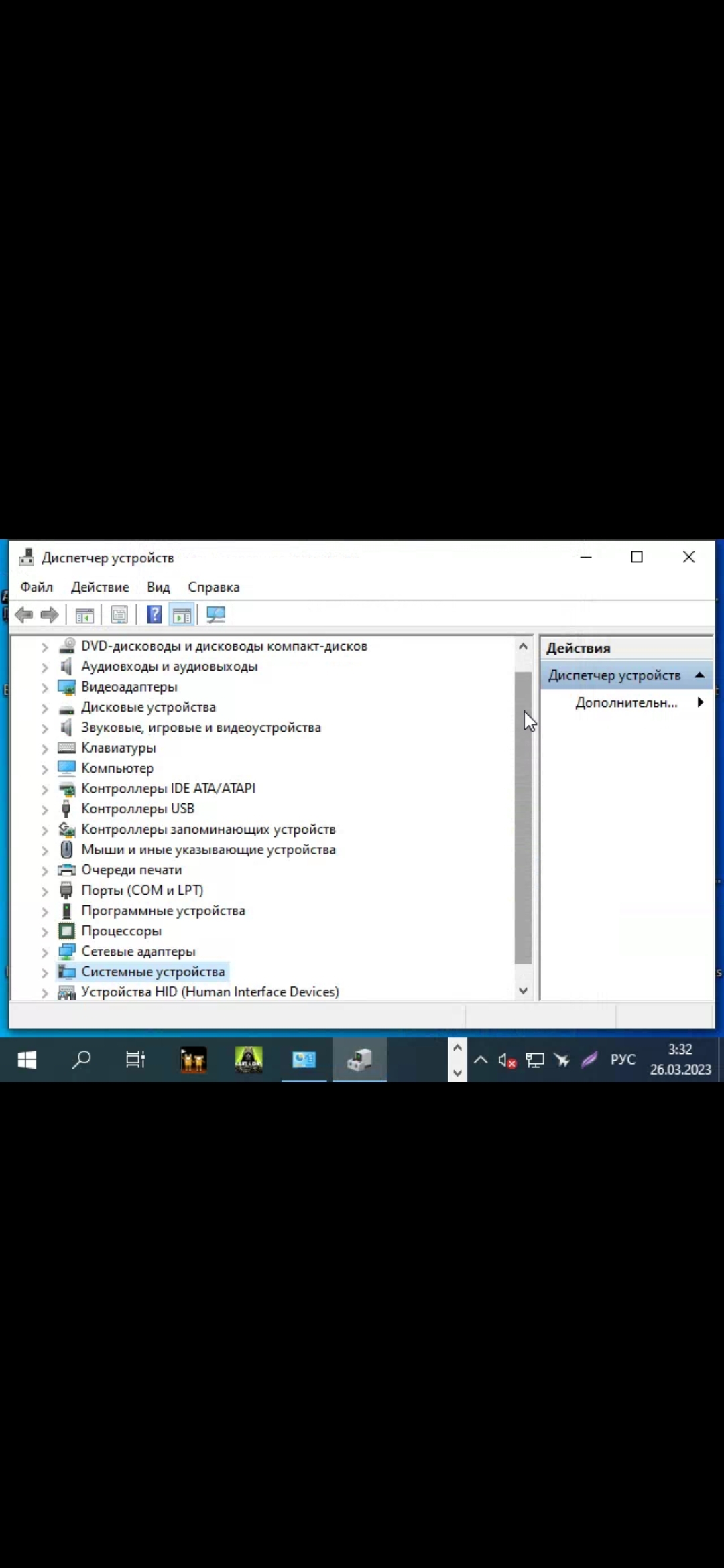Select the Очереди печати row
Viewport: 724px width, 1568px height.
(x=131, y=870)
